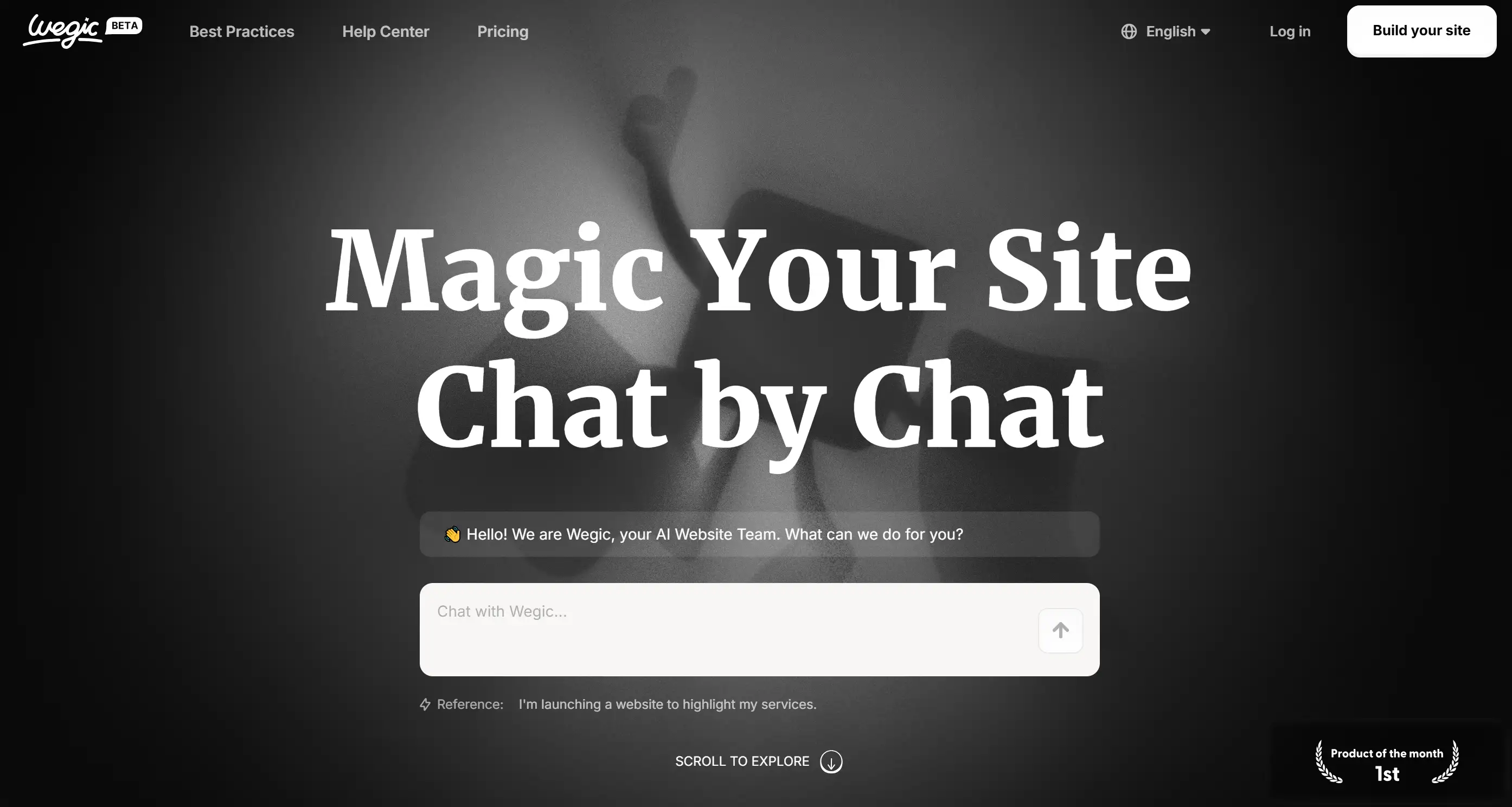The width and height of the screenshot is (1512, 807).
Task: Open Help Center navigation menu
Action: click(385, 31)
